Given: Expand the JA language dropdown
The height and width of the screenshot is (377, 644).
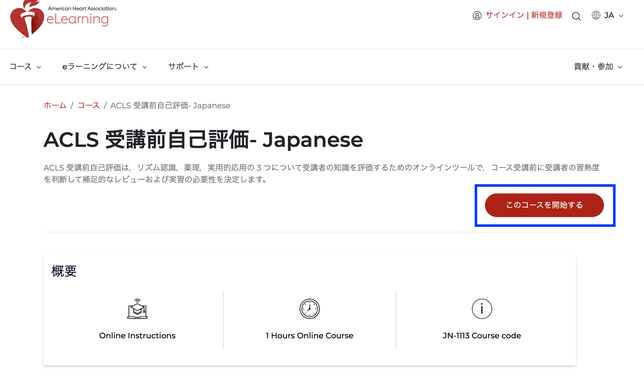Looking at the screenshot, I should coord(614,16).
